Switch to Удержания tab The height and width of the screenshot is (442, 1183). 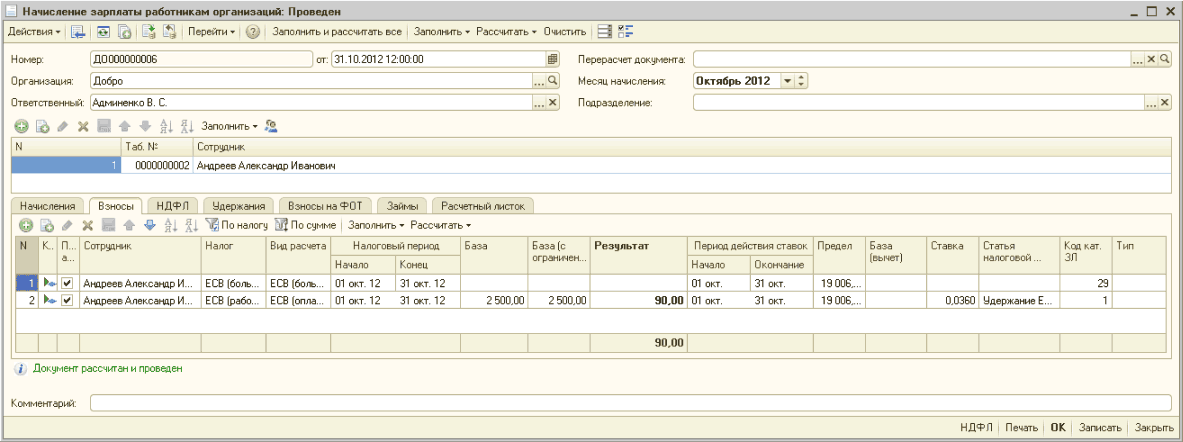pos(238,205)
